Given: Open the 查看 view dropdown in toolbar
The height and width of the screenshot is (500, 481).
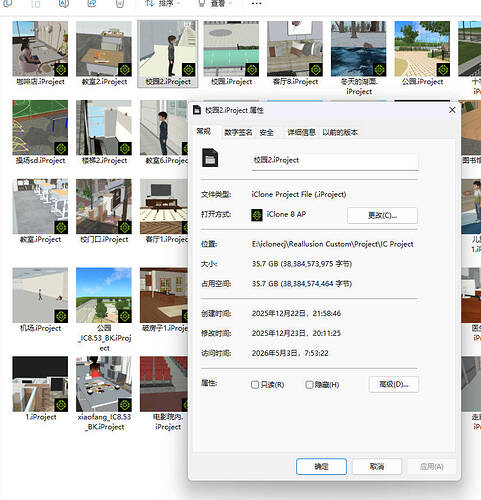Looking at the screenshot, I should pos(215,4).
